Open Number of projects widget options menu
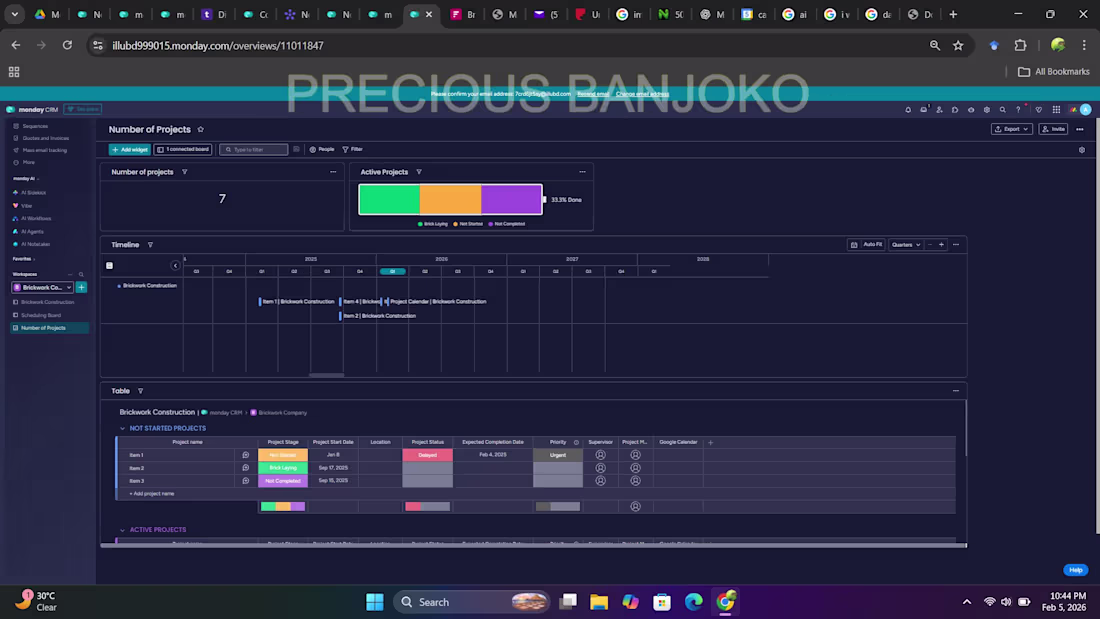The width and height of the screenshot is (1100, 619). pos(333,172)
